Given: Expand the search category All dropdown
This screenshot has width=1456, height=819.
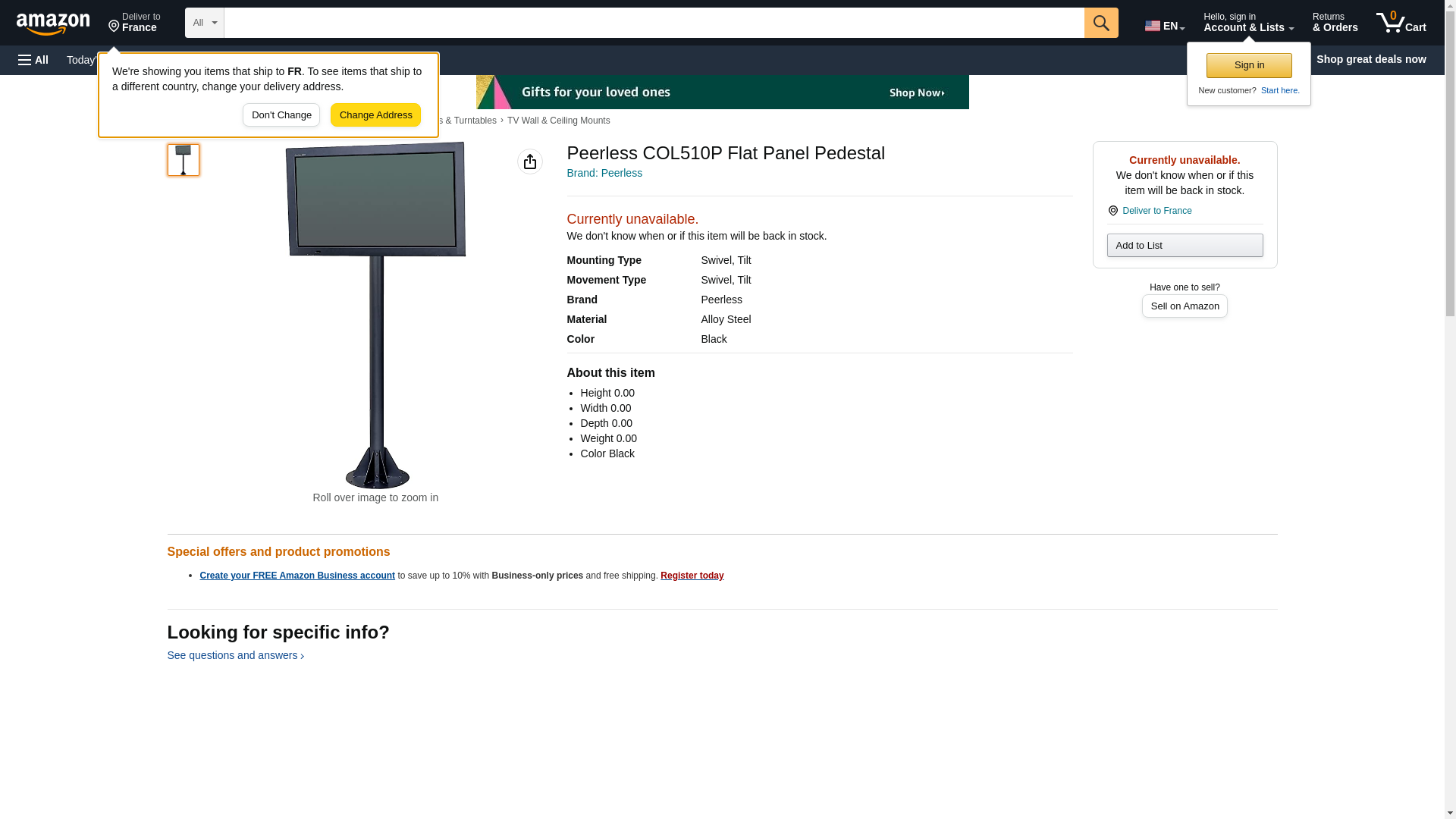Looking at the screenshot, I should (x=205, y=23).
